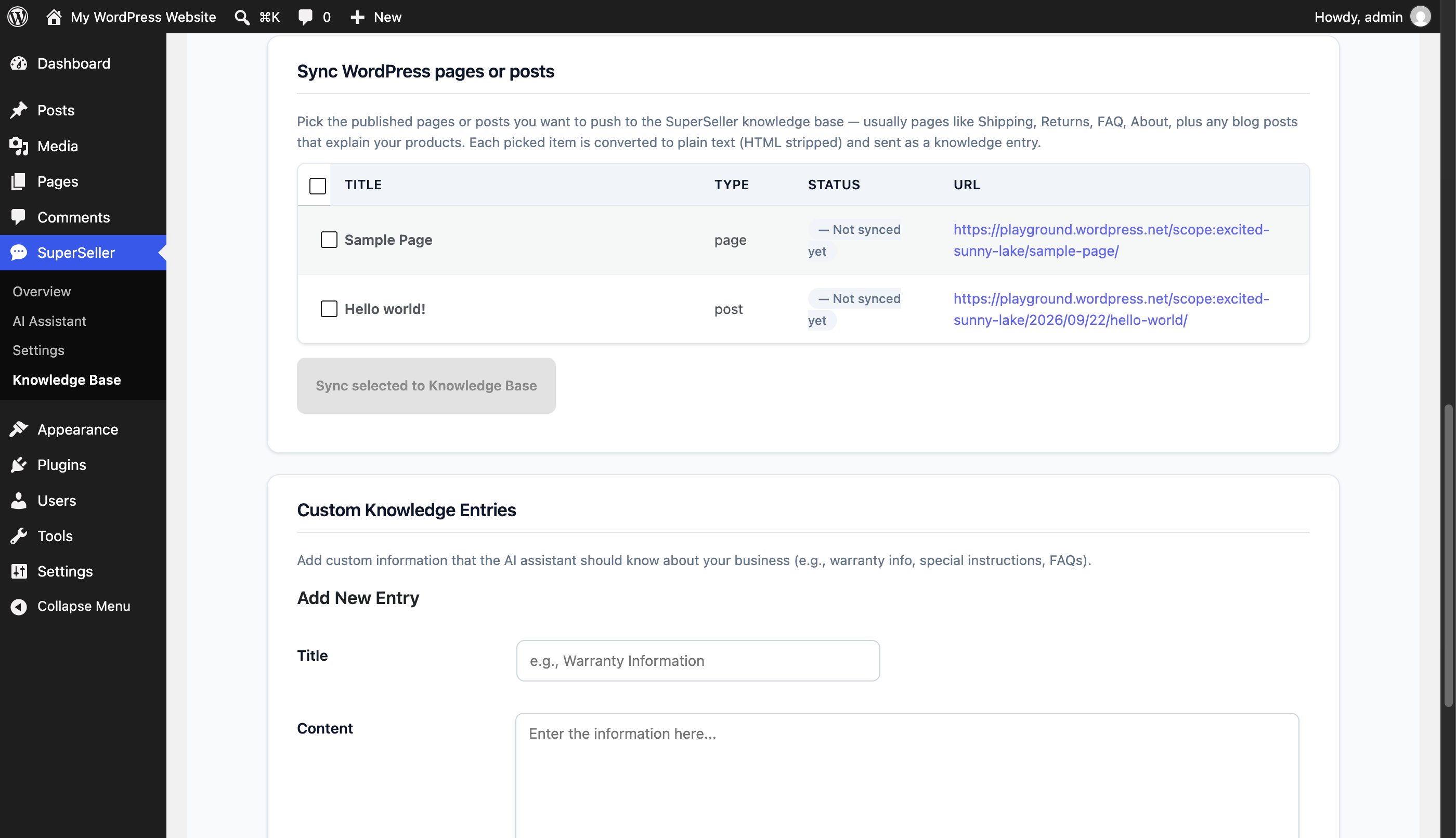Click the STATUS column header
1456x838 pixels.
(x=834, y=185)
